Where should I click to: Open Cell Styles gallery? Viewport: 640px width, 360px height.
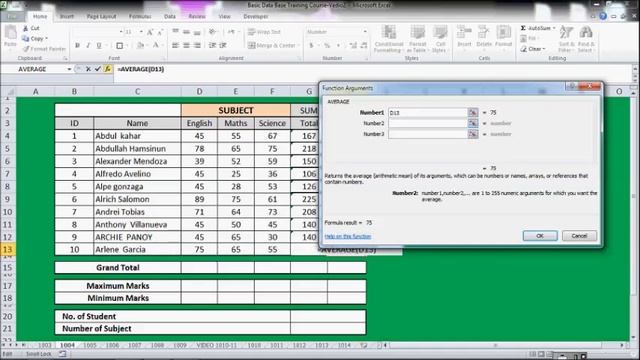(x=440, y=39)
